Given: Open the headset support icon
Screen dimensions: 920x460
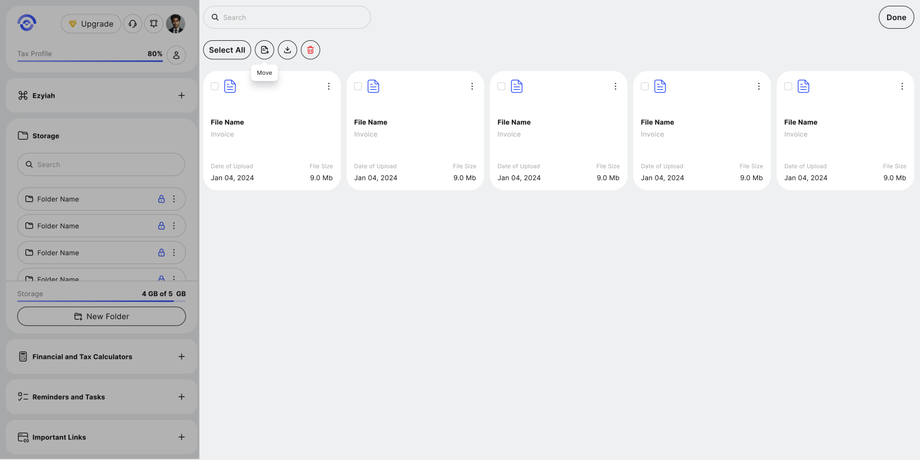Looking at the screenshot, I should click(x=132, y=24).
